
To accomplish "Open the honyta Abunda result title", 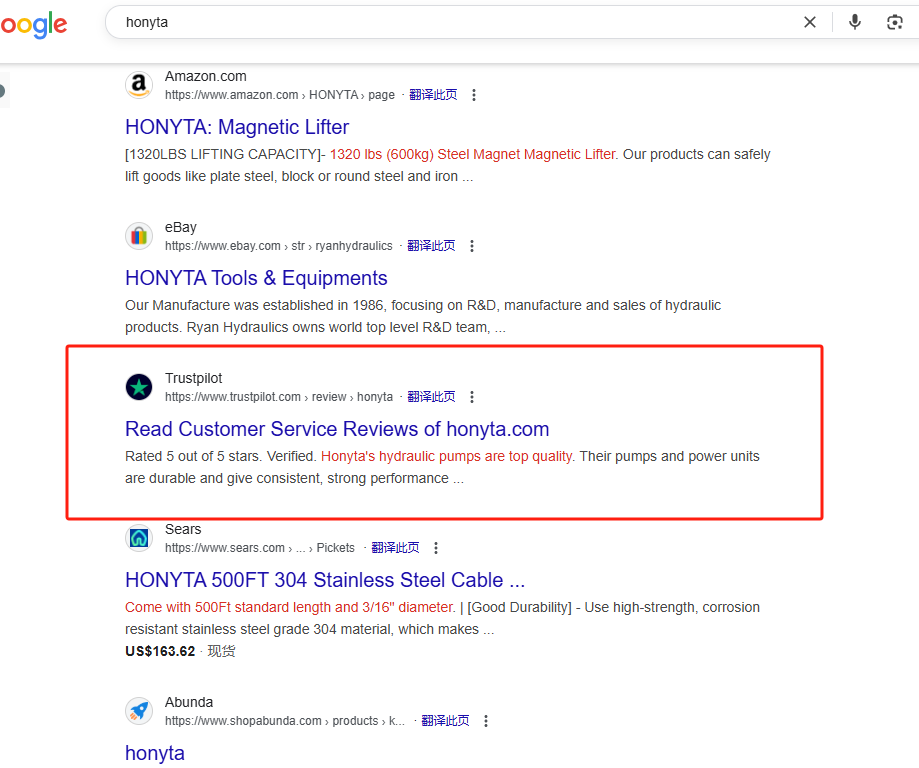I will [x=155, y=753].
